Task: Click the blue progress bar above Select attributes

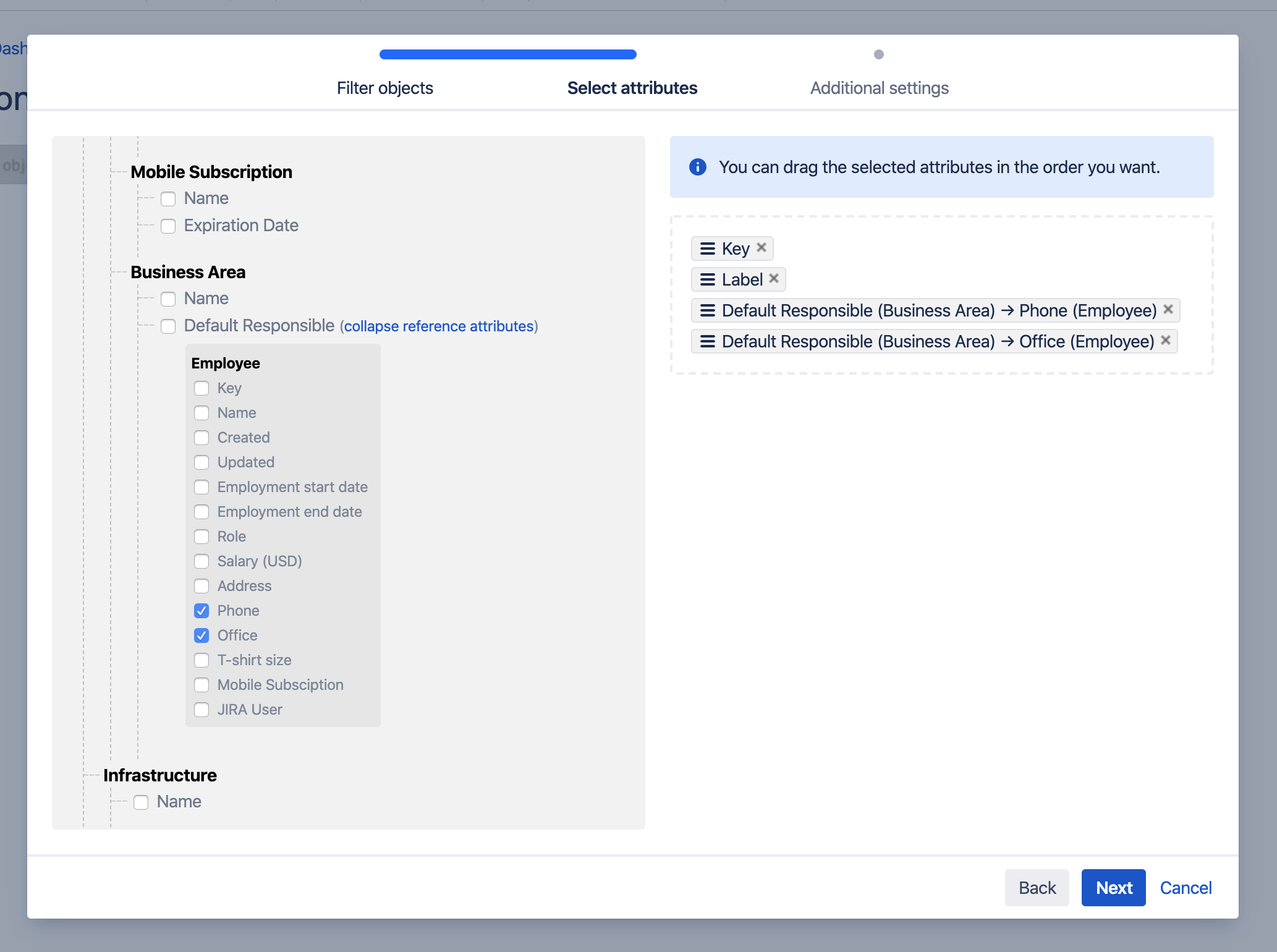Action: point(507,54)
